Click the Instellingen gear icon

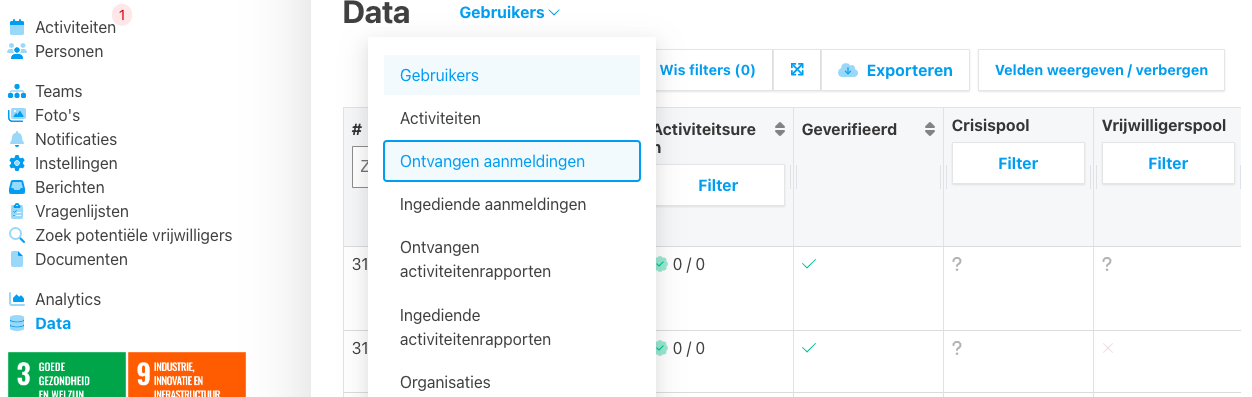[17, 163]
